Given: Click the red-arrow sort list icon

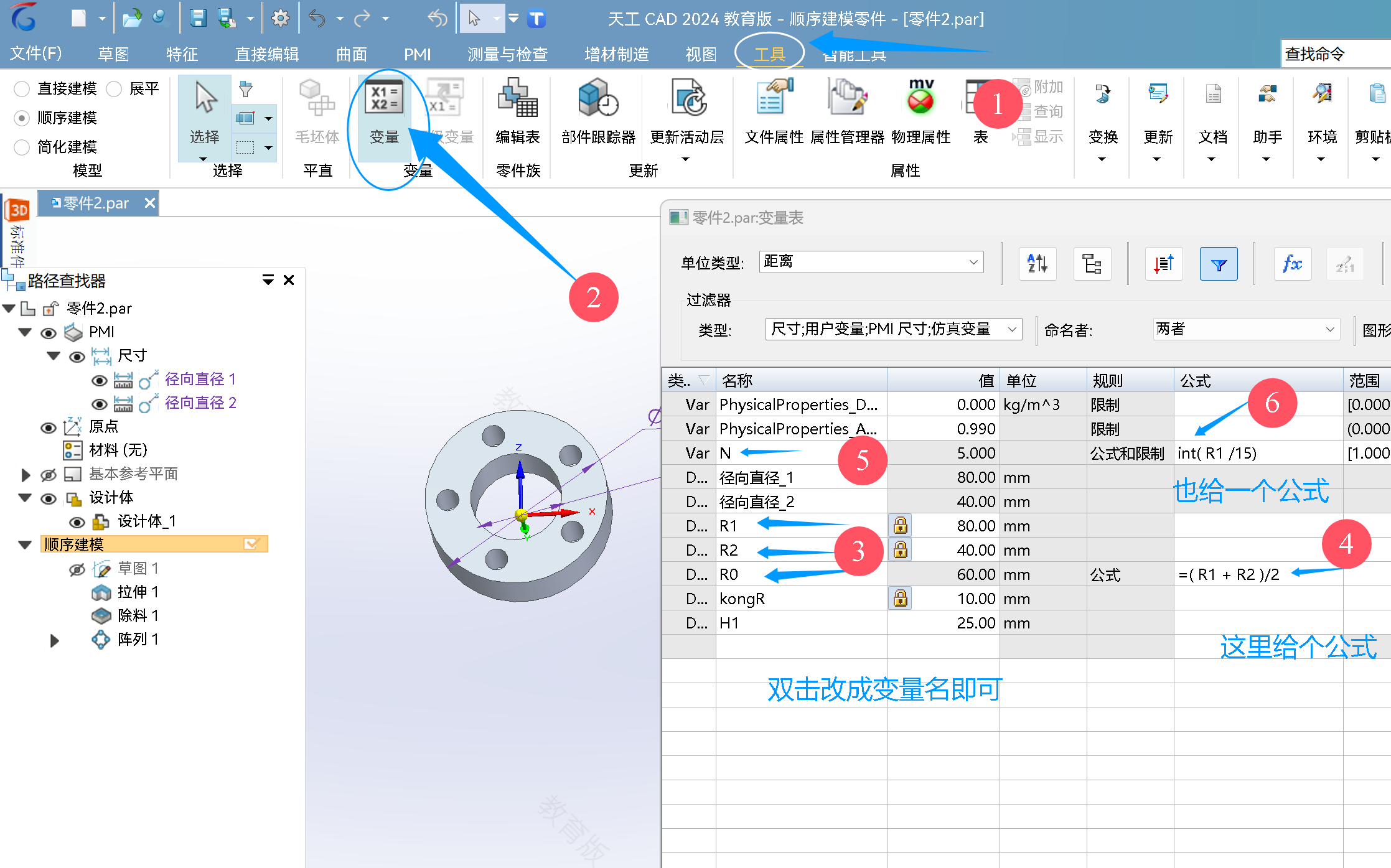Looking at the screenshot, I should pyautogui.click(x=1163, y=264).
